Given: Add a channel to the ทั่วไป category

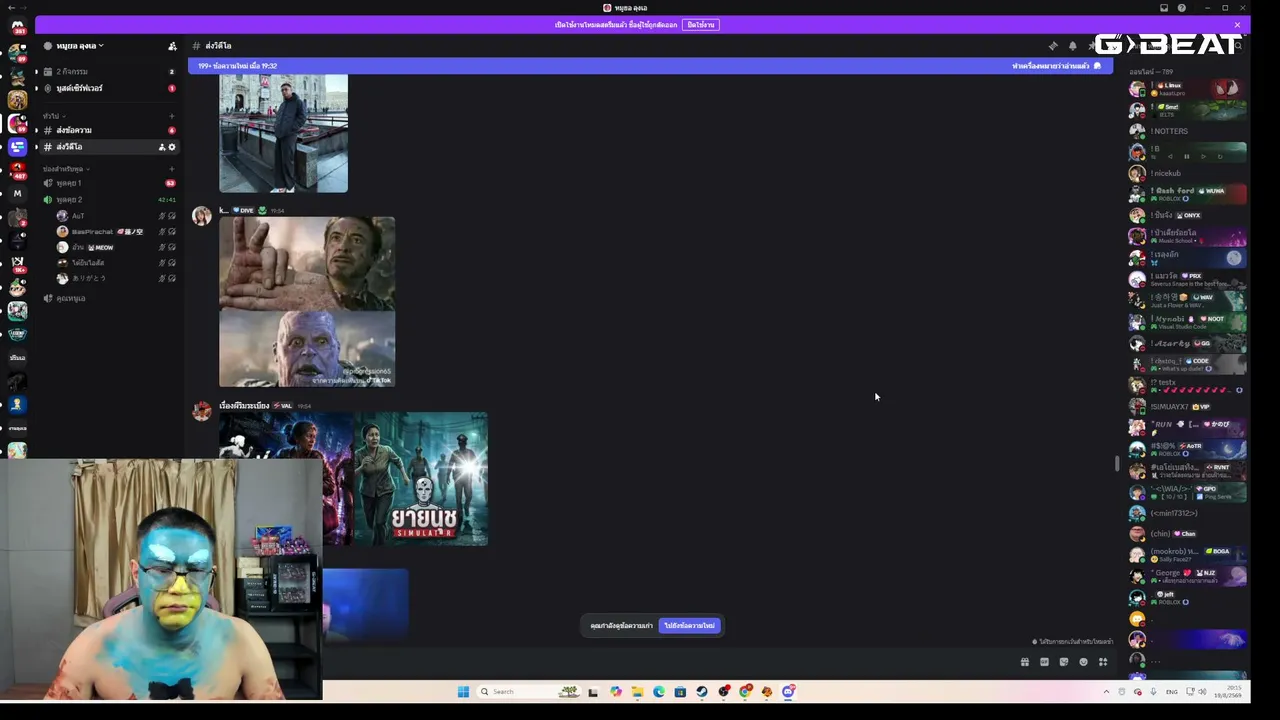Looking at the screenshot, I should [x=172, y=116].
